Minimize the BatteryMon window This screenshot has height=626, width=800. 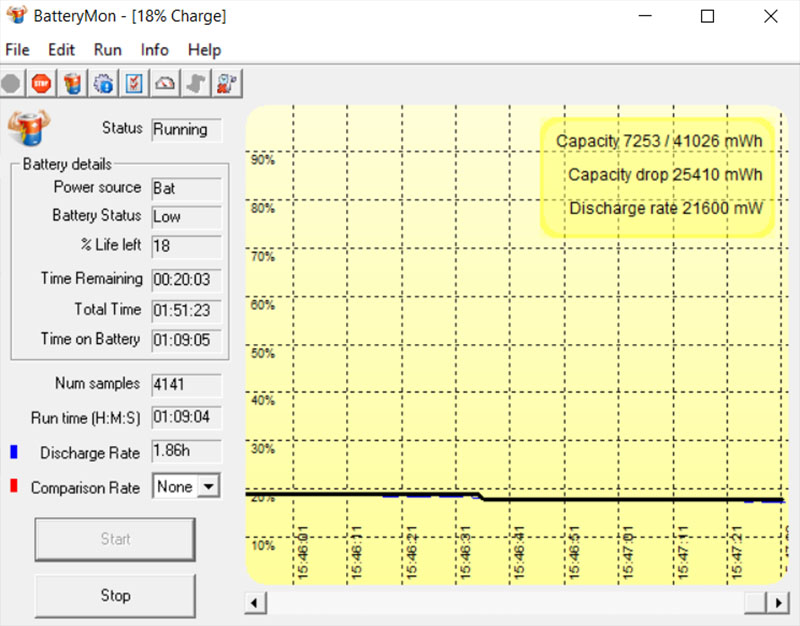[x=645, y=16]
